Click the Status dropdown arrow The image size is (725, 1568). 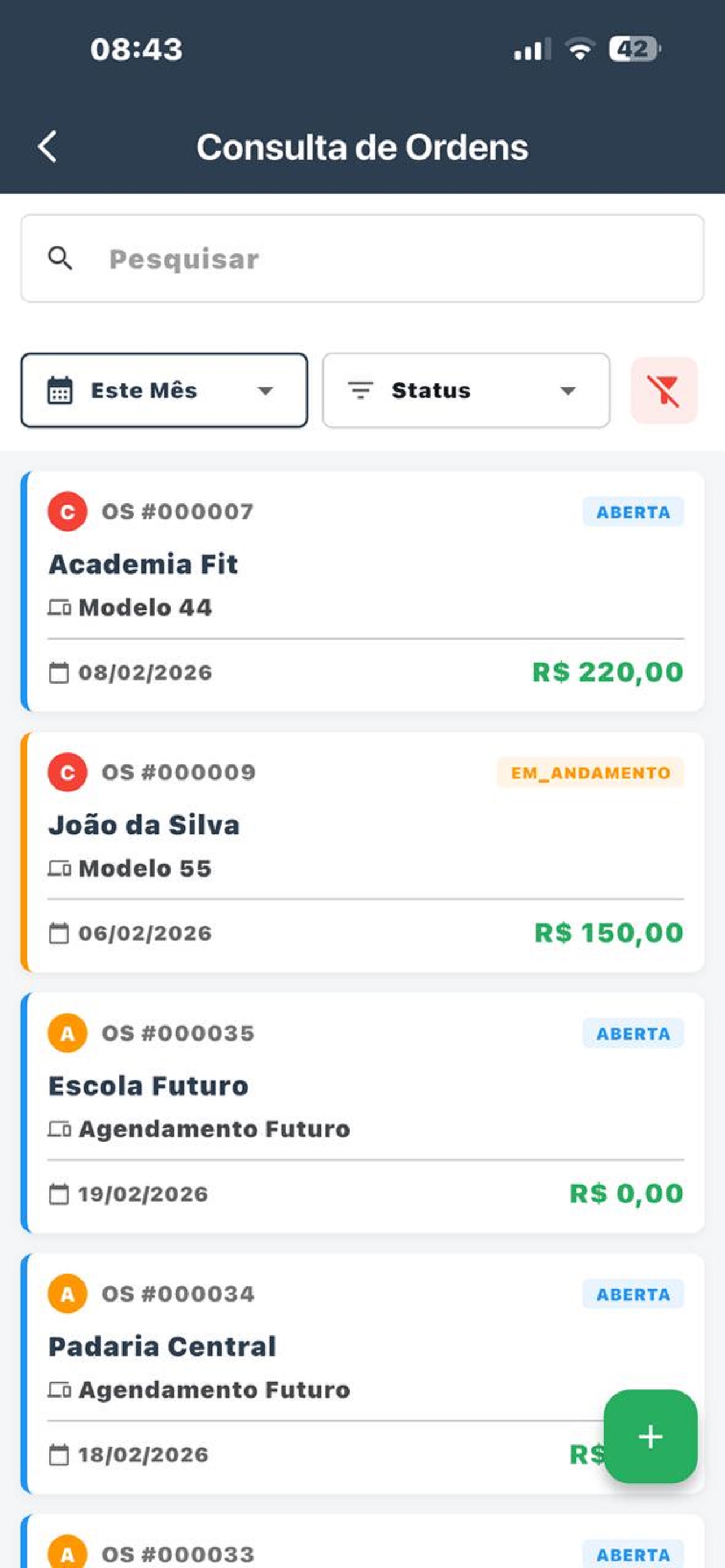pos(567,391)
